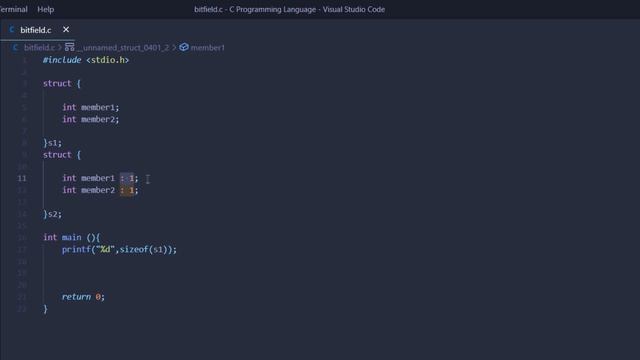The width and height of the screenshot is (640, 360).
Task: Click the second struct keyword
Action: (57, 155)
